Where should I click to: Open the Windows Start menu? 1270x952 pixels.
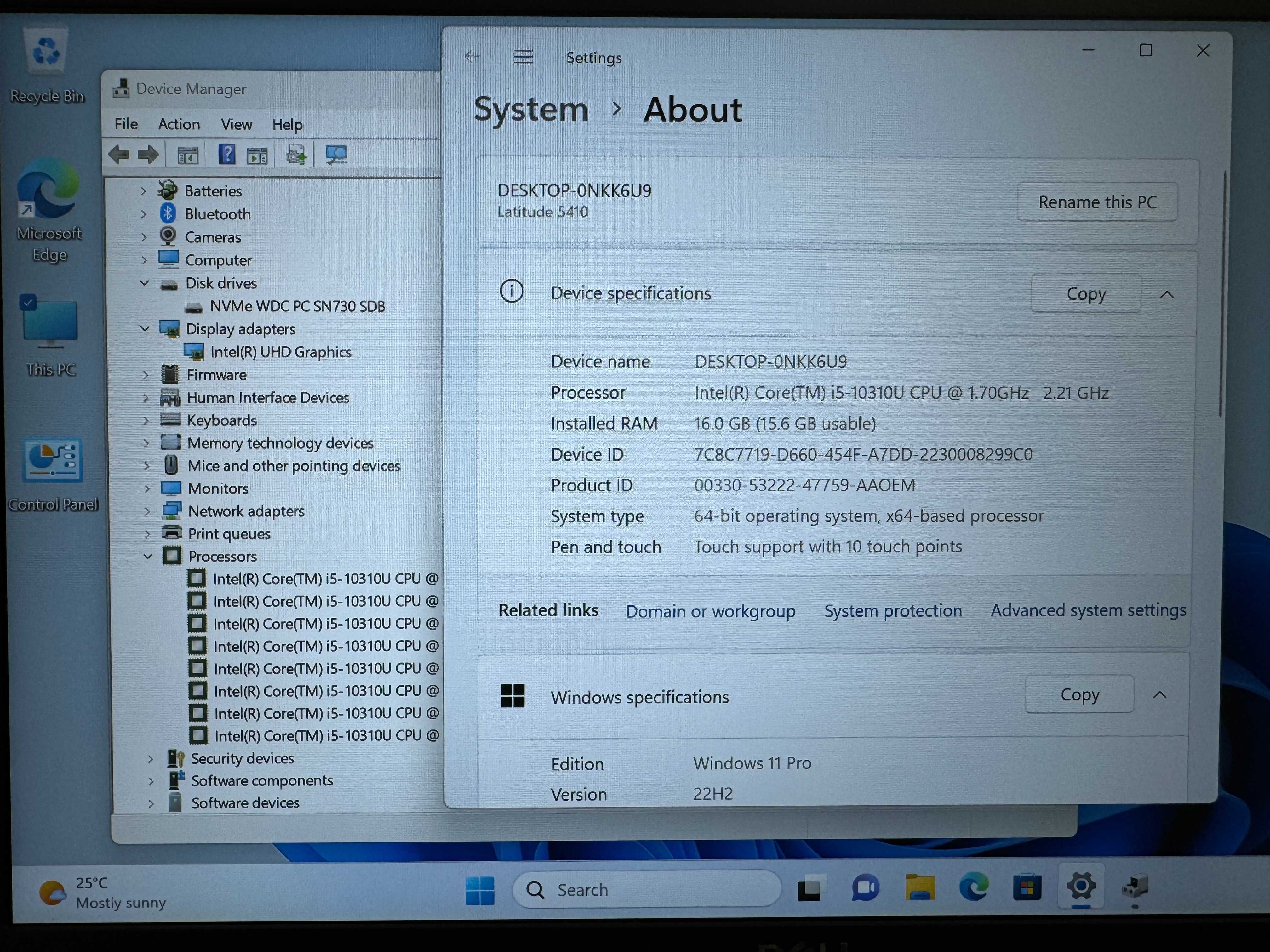pyautogui.click(x=480, y=890)
